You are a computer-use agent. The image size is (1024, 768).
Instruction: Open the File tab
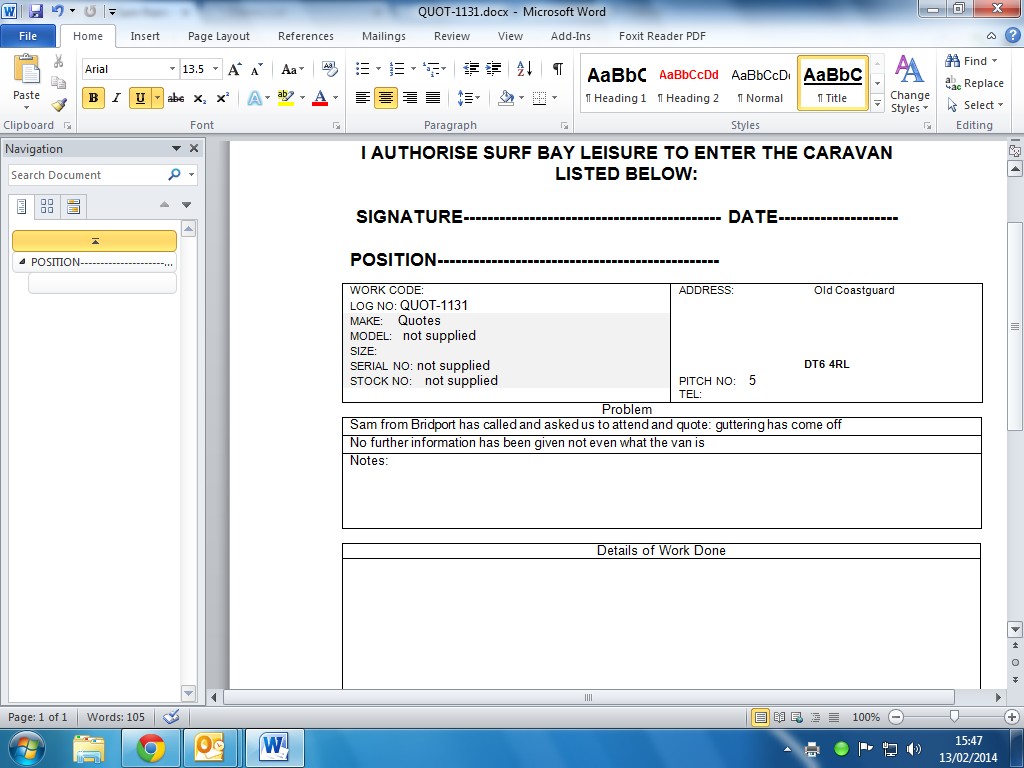pyautogui.click(x=27, y=36)
